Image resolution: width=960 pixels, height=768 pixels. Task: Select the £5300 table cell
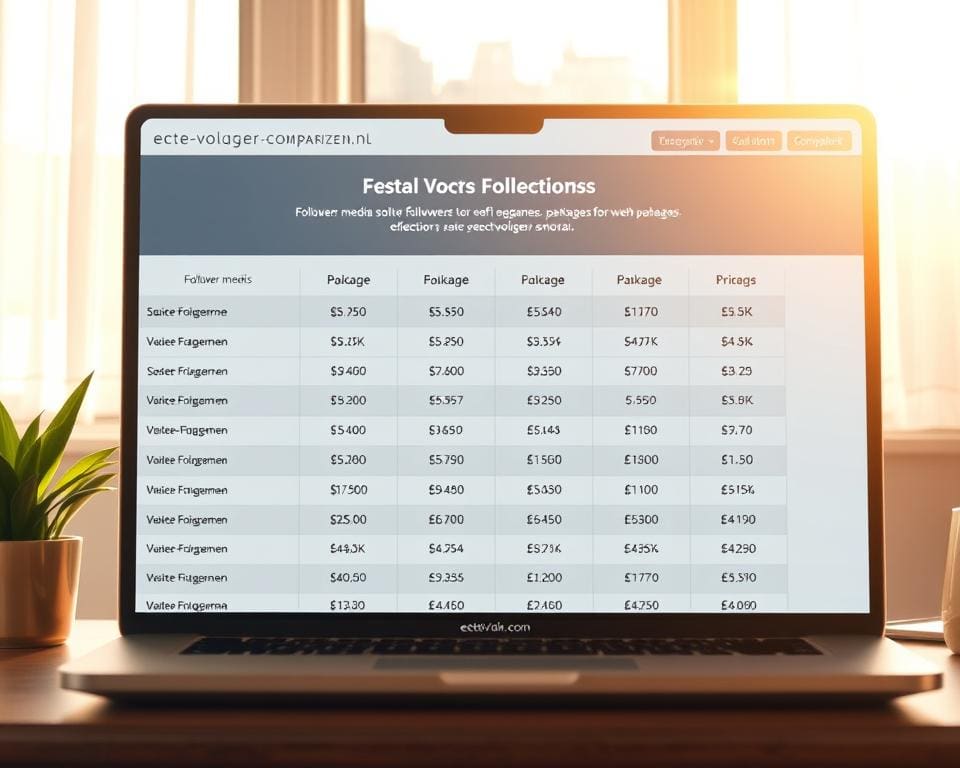[x=641, y=520]
